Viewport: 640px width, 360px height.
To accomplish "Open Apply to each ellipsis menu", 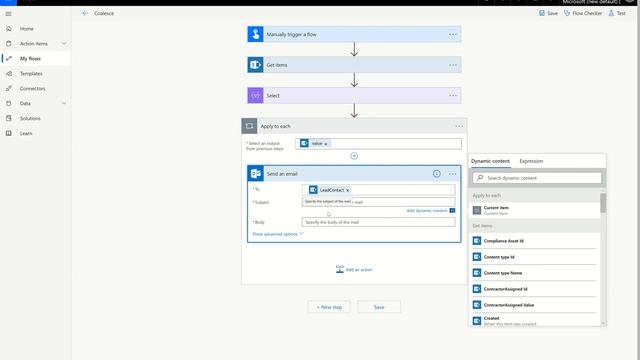I will pos(459,126).
